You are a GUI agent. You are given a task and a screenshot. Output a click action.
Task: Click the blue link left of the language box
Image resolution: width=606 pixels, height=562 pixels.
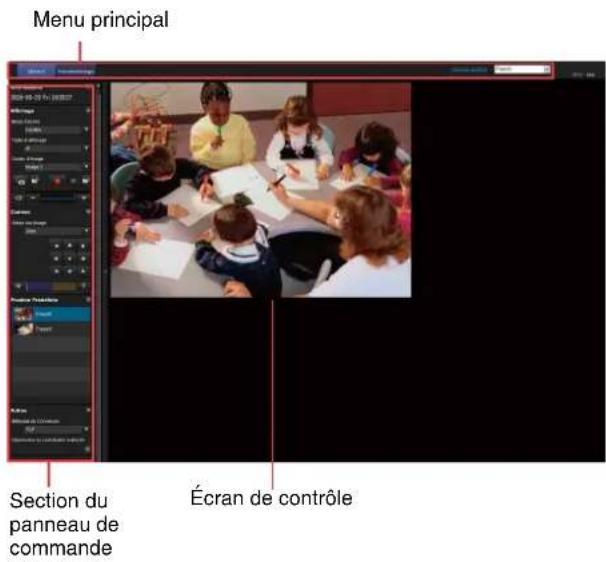pos(469,70)
